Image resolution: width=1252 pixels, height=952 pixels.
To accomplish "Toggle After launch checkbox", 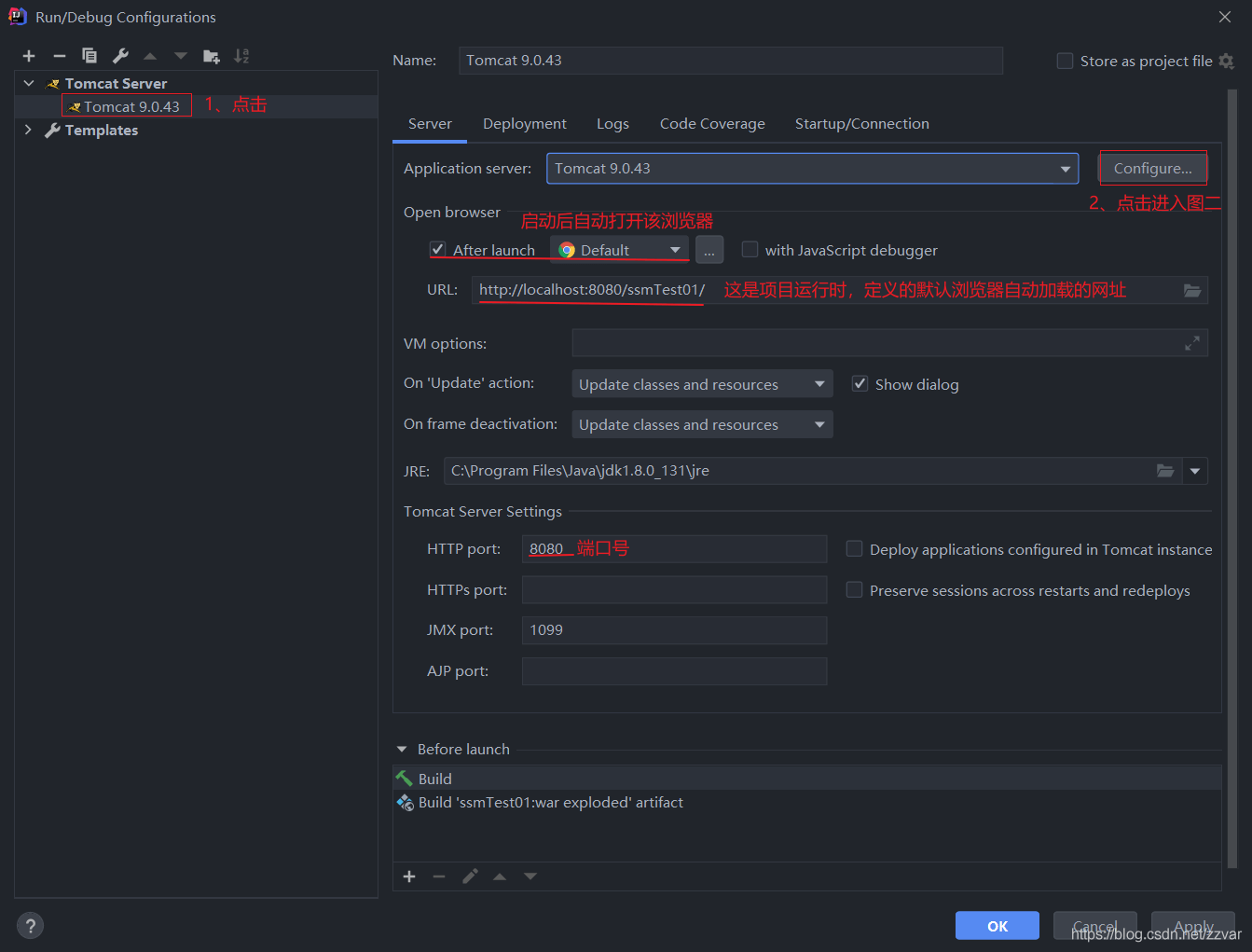I will tap(437, 249).
